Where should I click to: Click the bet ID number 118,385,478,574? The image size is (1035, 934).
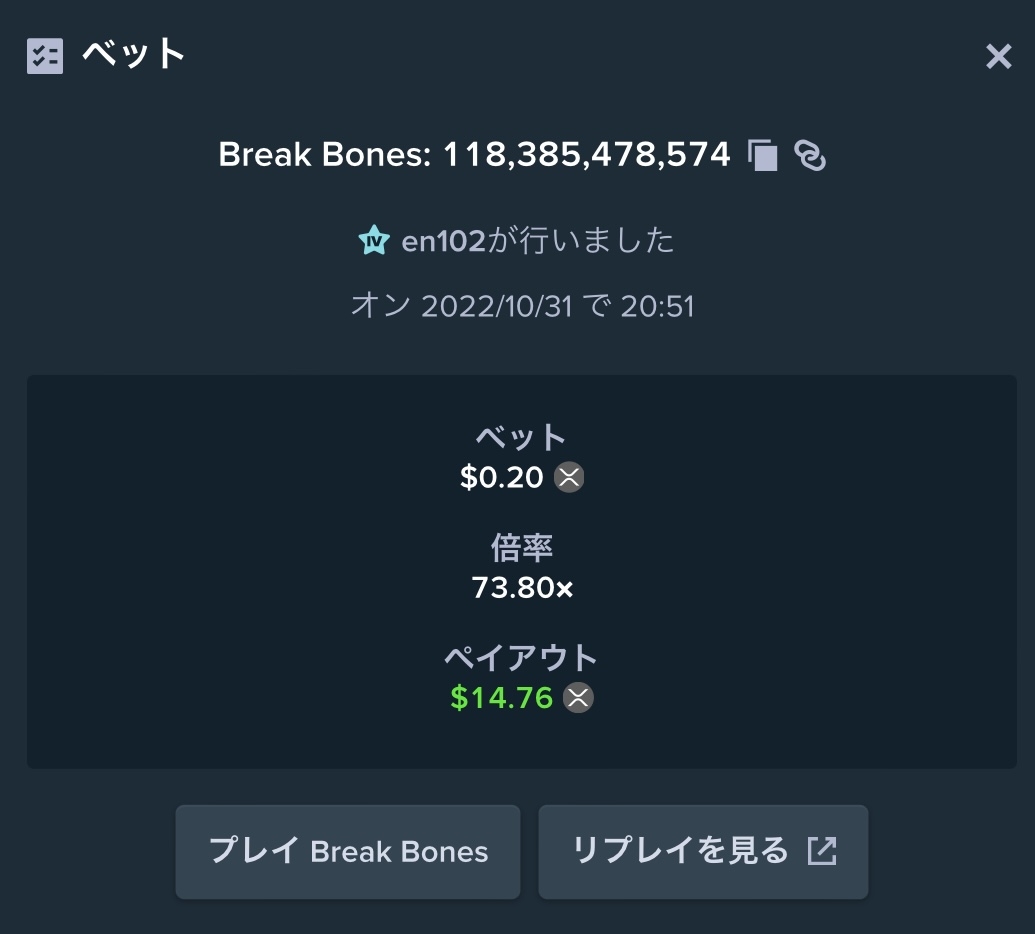pyautogui.click(x=587, y=155)
